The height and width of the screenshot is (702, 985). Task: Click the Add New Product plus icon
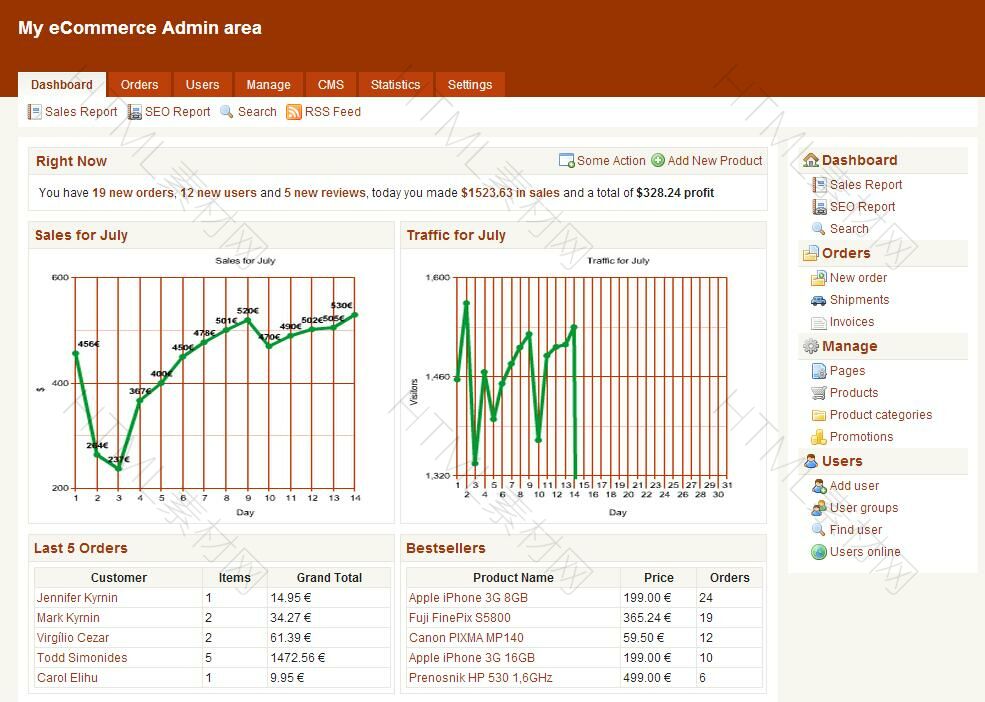pos(658,160)
